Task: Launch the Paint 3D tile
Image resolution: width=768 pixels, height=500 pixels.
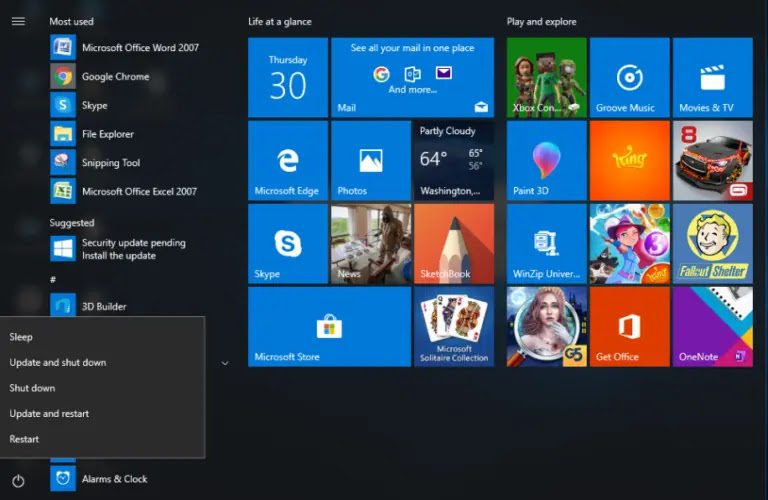Action: click(547, 161)
